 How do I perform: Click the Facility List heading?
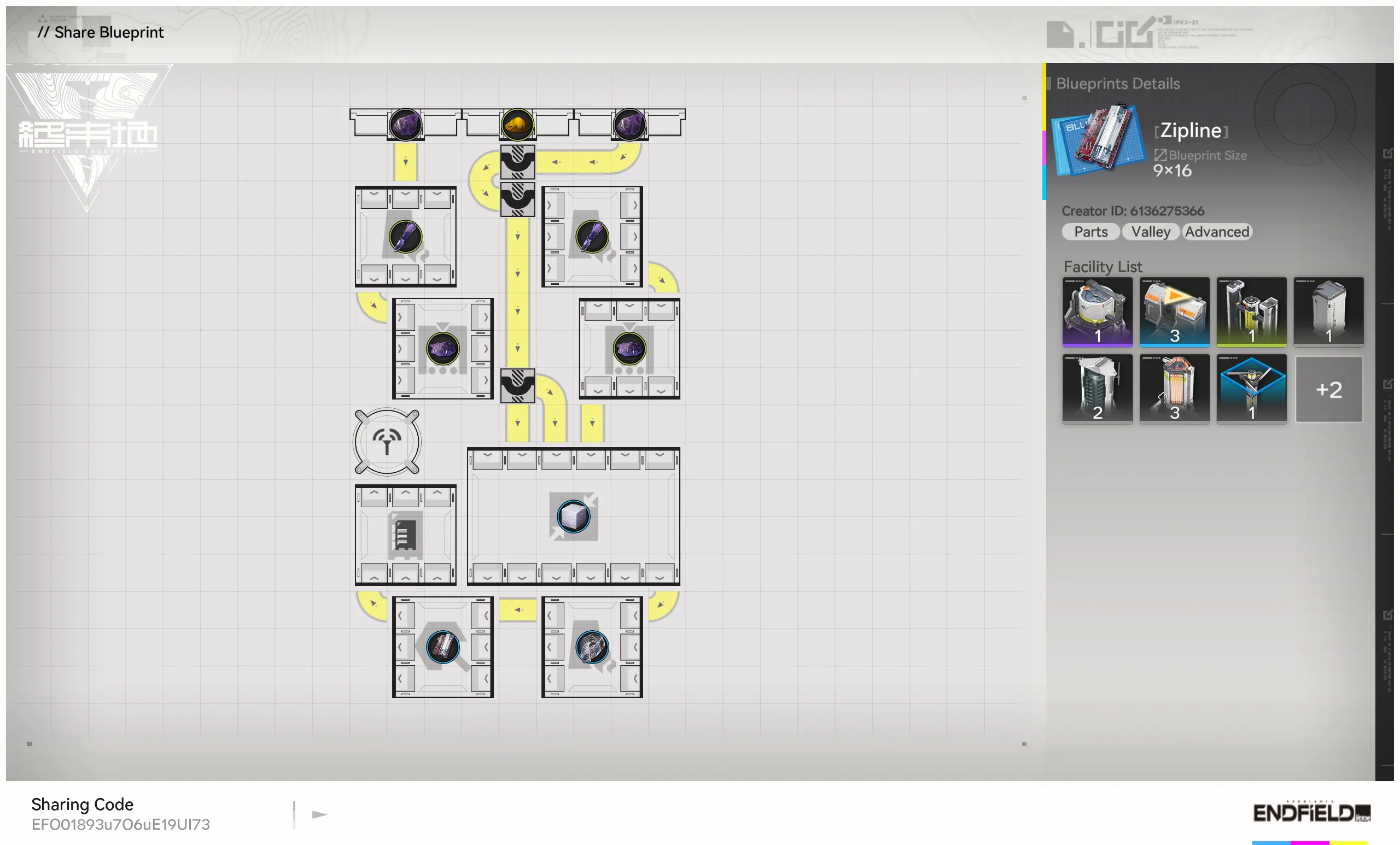click(1102, 266)
